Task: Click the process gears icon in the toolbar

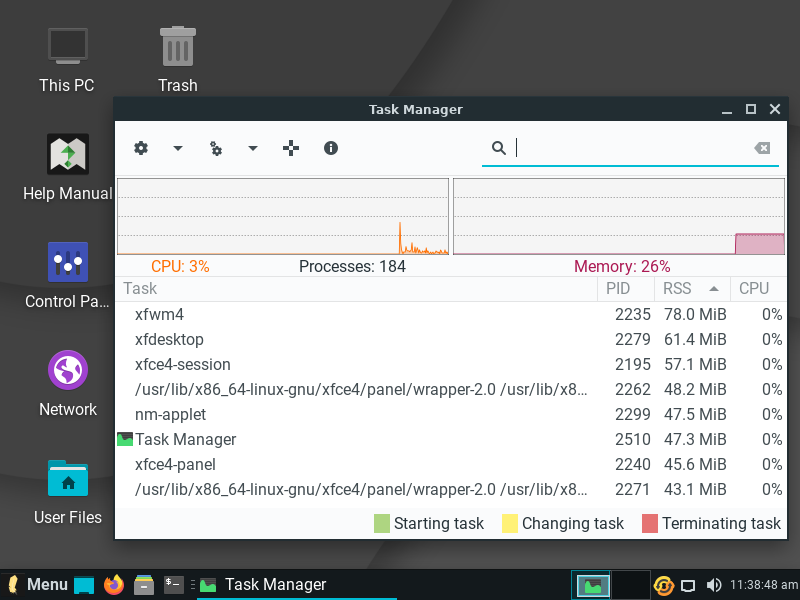Action: pyautogui.click(x=216, y=148)
